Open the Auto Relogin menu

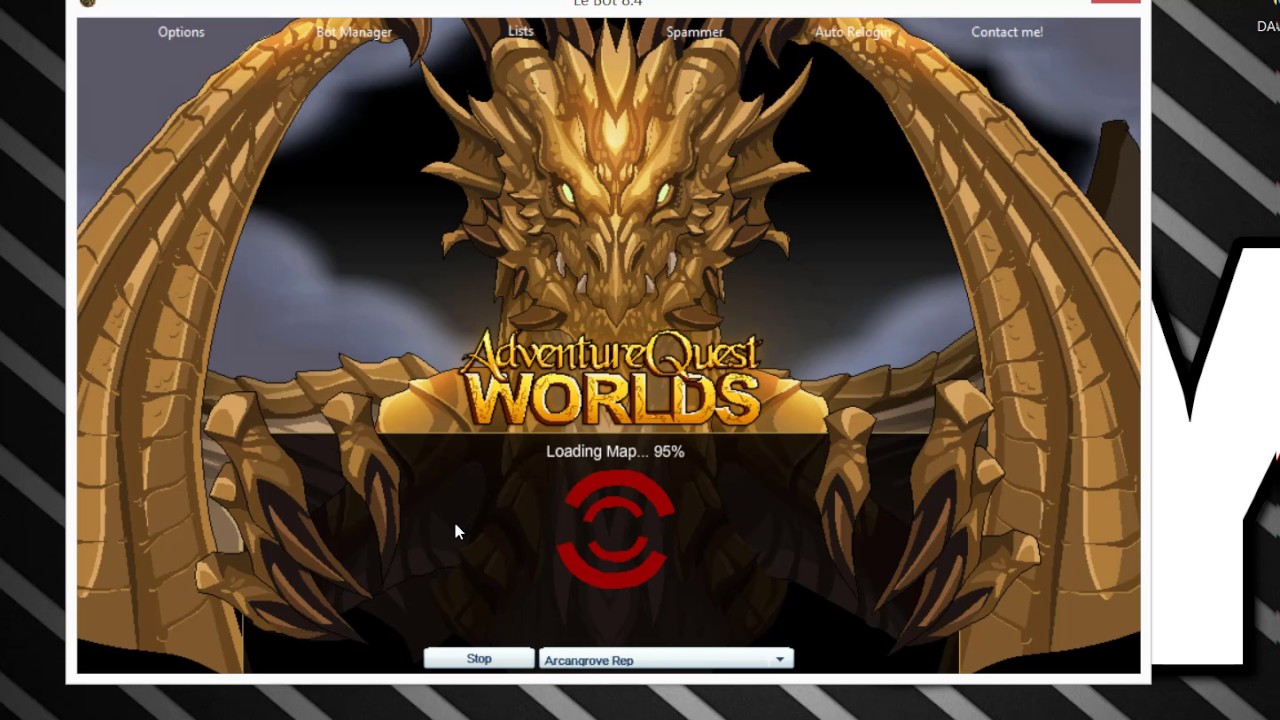point(853,32)
